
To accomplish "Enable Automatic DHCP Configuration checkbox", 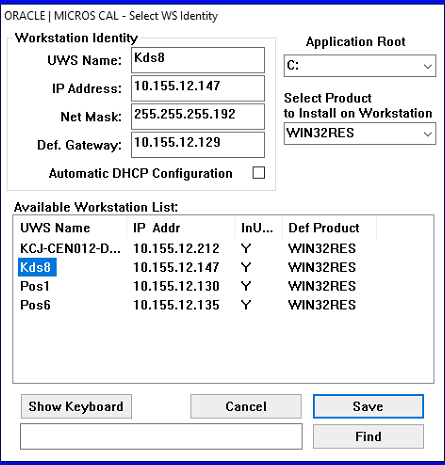I will coord(259,173).
